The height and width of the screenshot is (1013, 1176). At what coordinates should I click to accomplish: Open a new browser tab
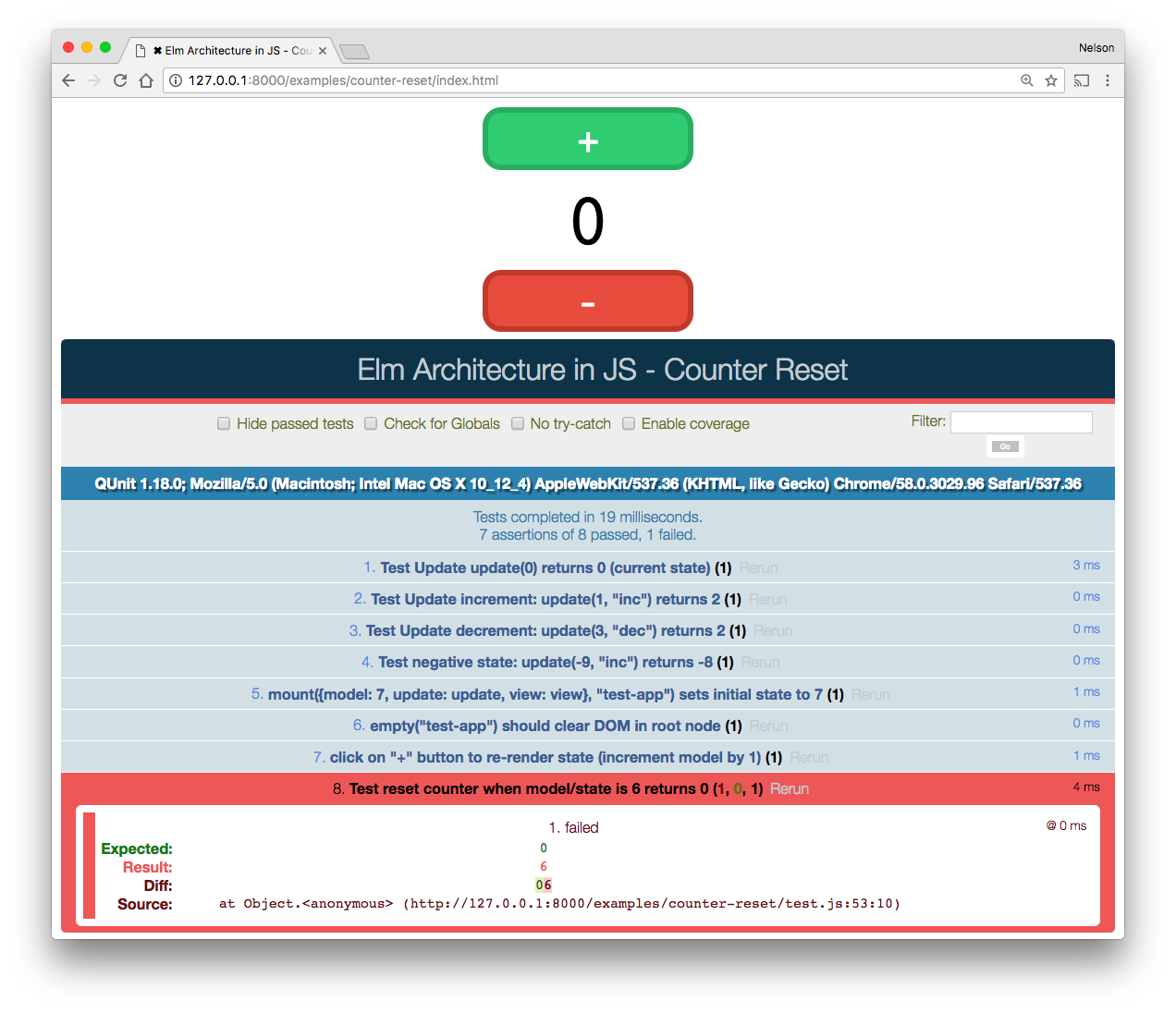click(354, 51)
